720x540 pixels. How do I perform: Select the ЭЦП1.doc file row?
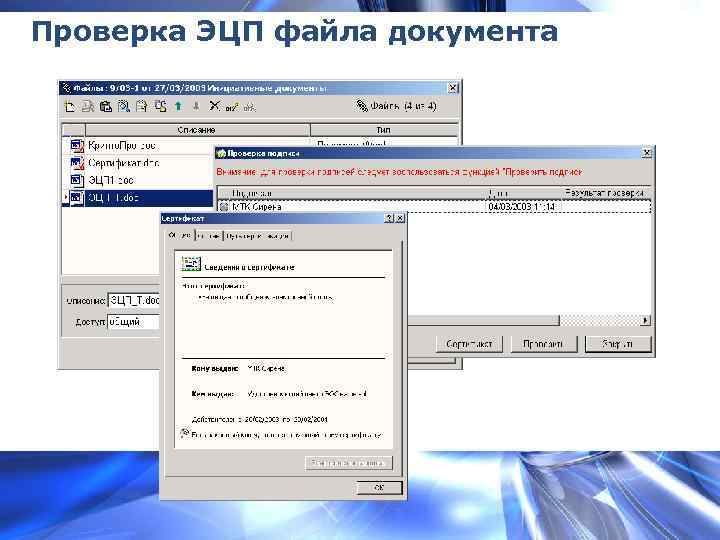pos(138,180)
